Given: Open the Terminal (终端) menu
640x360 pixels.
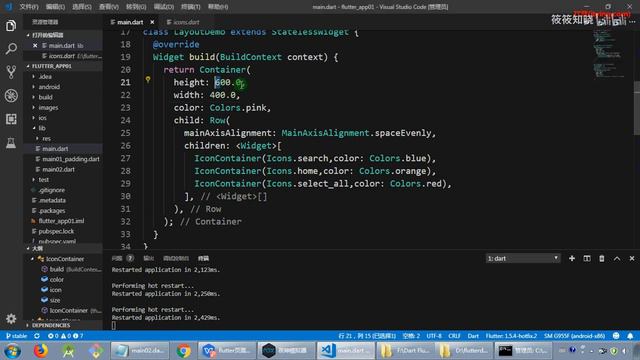Looking at the screenshot, I should [x=191, y=7].
